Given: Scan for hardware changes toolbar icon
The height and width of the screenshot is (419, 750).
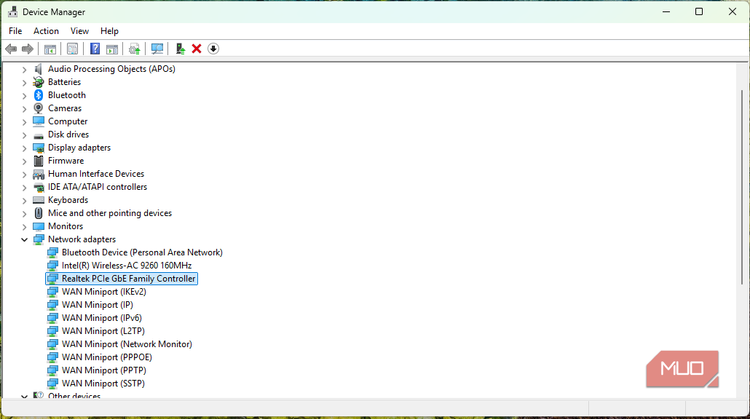Looking at the screenshot, I should coord(157,49).
